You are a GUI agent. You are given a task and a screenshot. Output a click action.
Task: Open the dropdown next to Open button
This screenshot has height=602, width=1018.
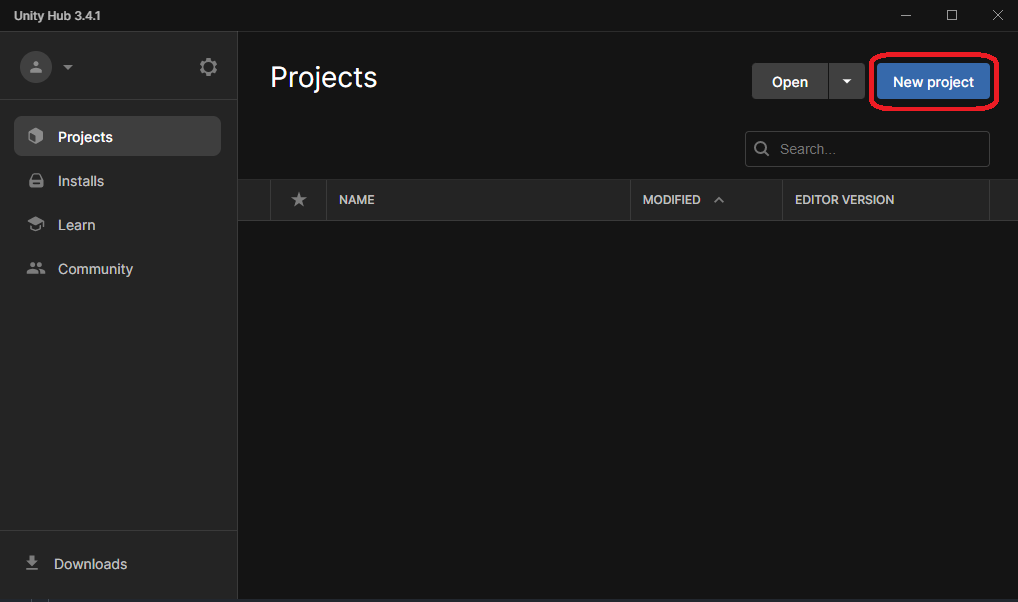[847, 81]
